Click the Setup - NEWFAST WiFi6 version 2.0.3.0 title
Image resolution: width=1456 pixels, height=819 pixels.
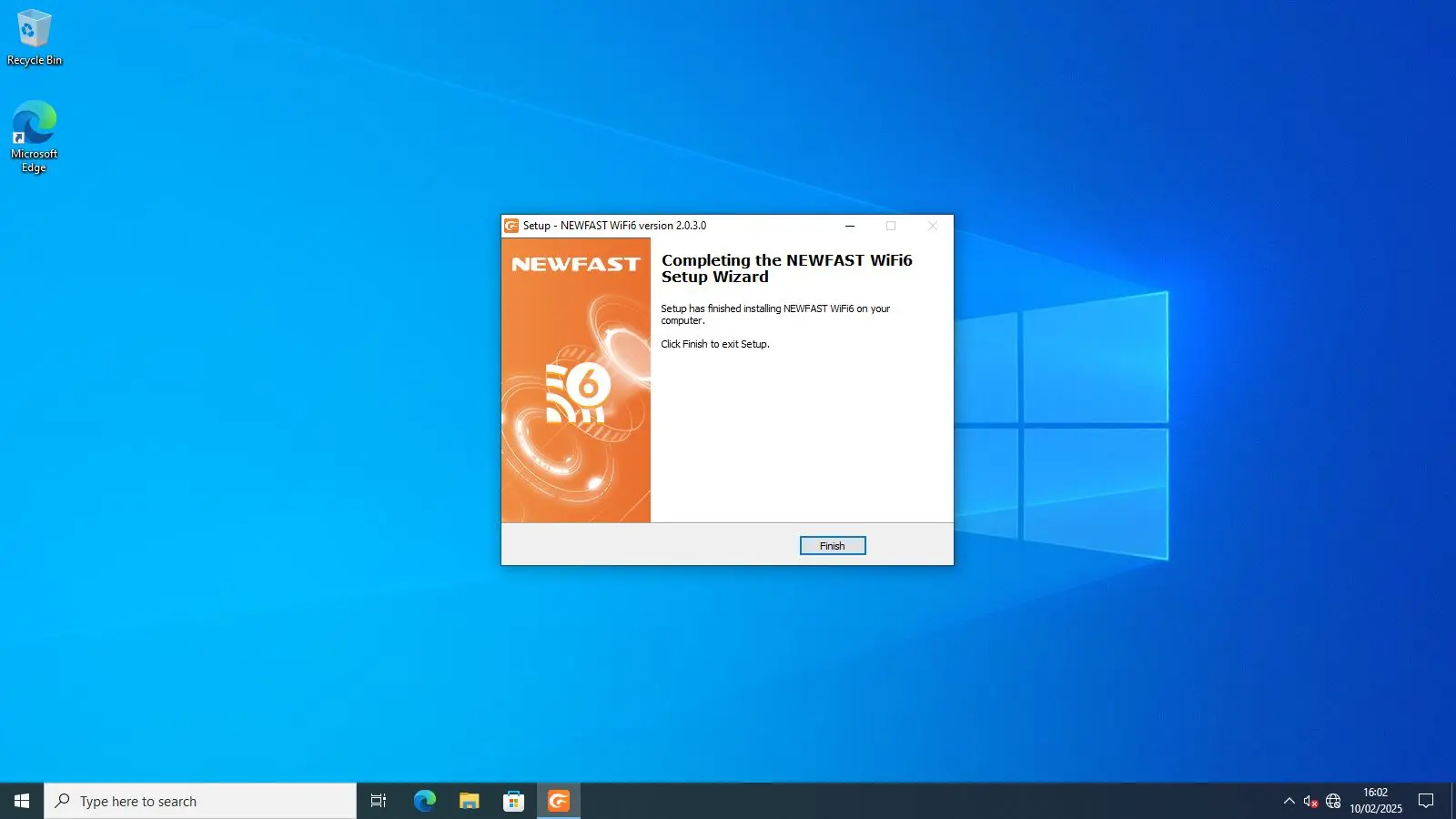coord(614,226)
